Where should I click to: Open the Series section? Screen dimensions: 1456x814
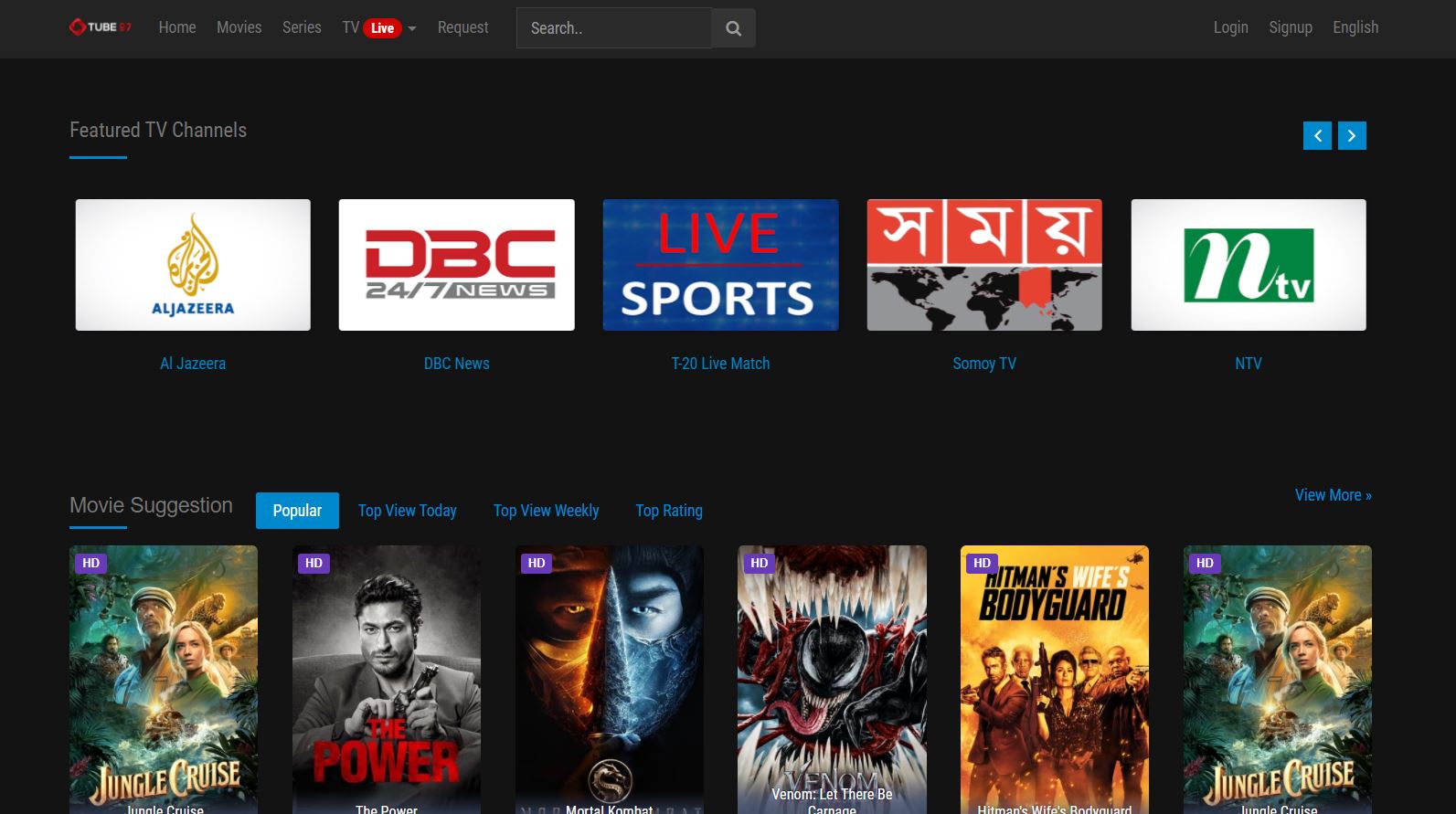(x=302, y=27)
